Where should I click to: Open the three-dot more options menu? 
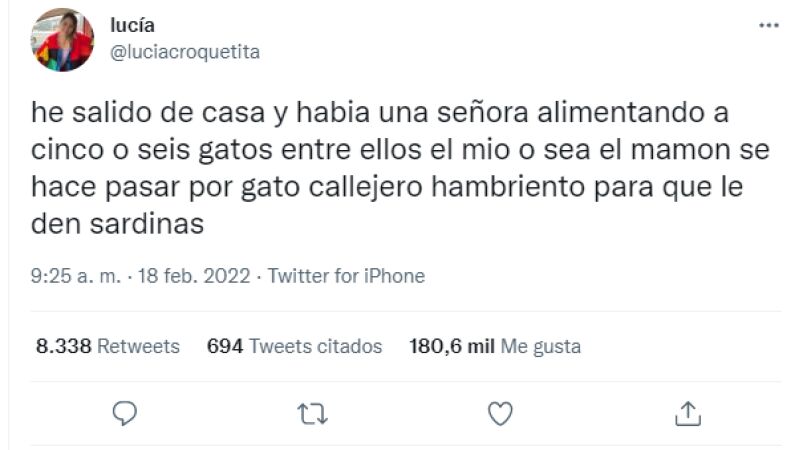tap(768, 25)
